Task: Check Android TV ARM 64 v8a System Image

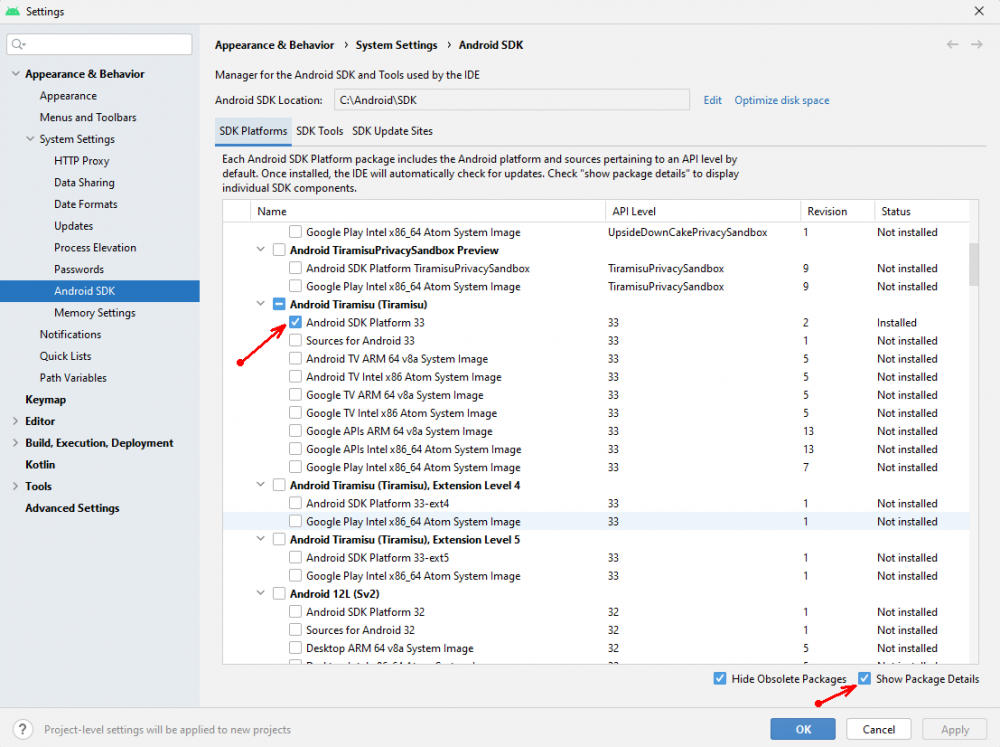Action: click(295, 359)
